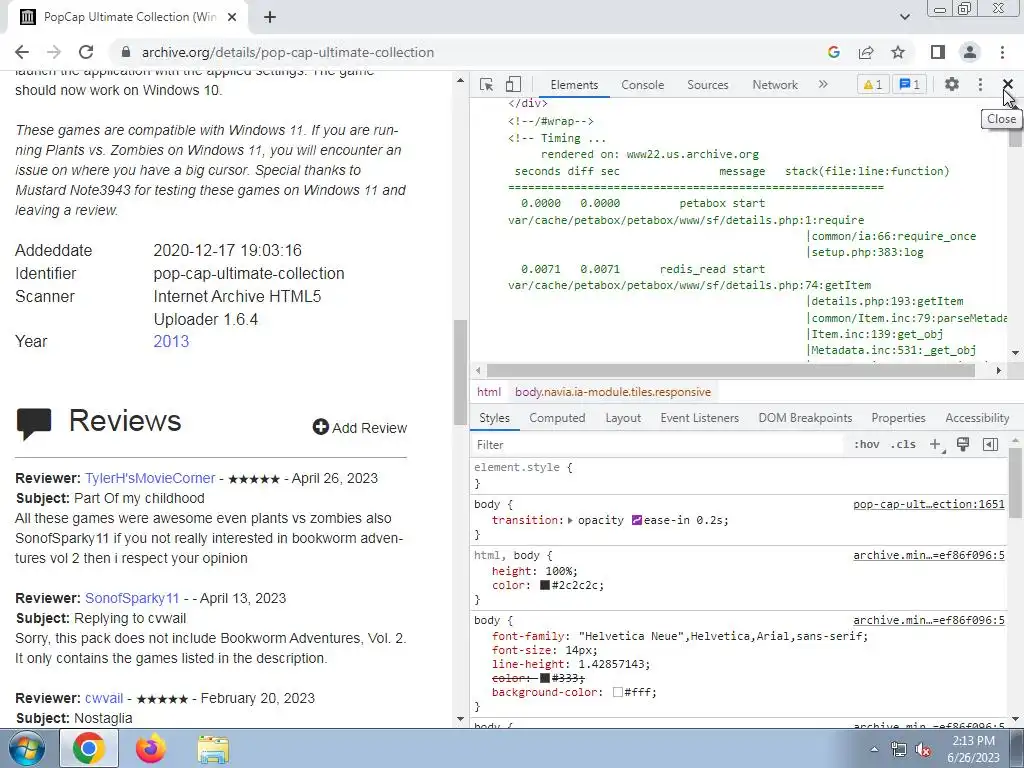Bookmark this page star icon
Screen dimensions: 1024x768
pos(898,52)
